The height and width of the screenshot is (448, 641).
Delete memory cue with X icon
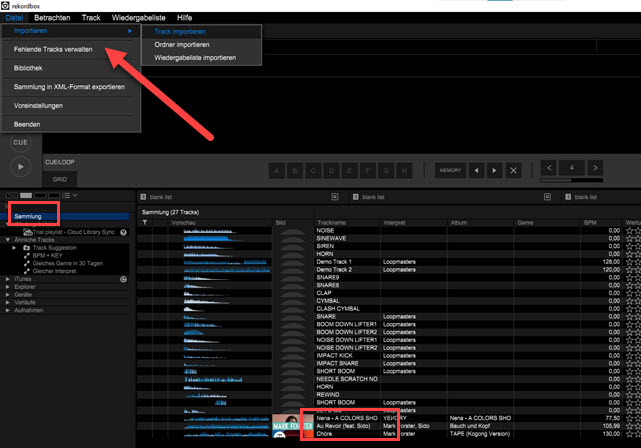[x=513, y=170]
